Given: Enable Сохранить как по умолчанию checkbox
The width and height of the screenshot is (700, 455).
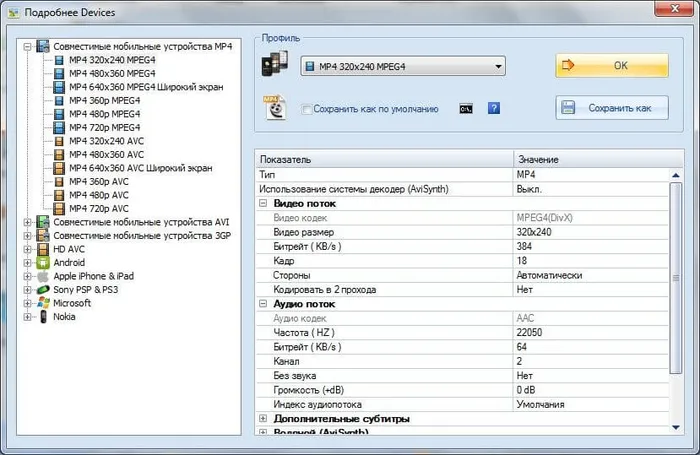Looking at the screenshot, I should pos(306,109).
